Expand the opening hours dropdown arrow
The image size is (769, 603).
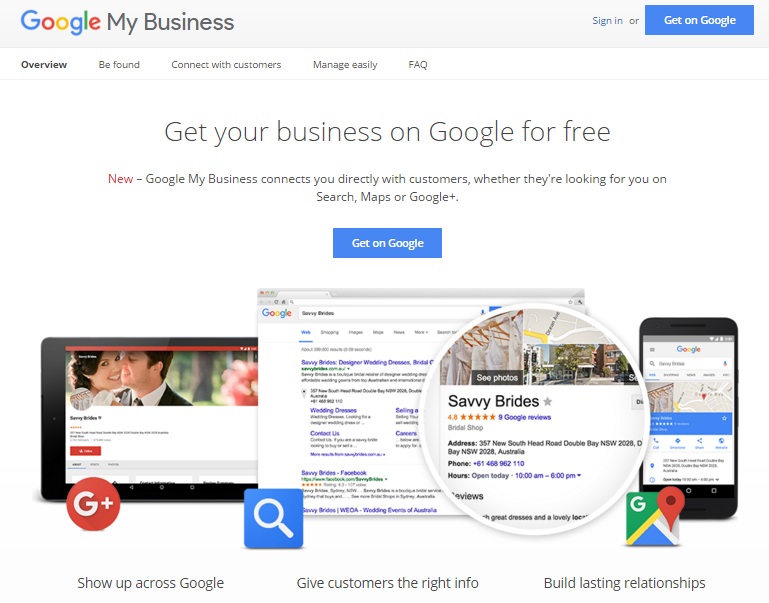pyautogui.click(x=579, y=476)
